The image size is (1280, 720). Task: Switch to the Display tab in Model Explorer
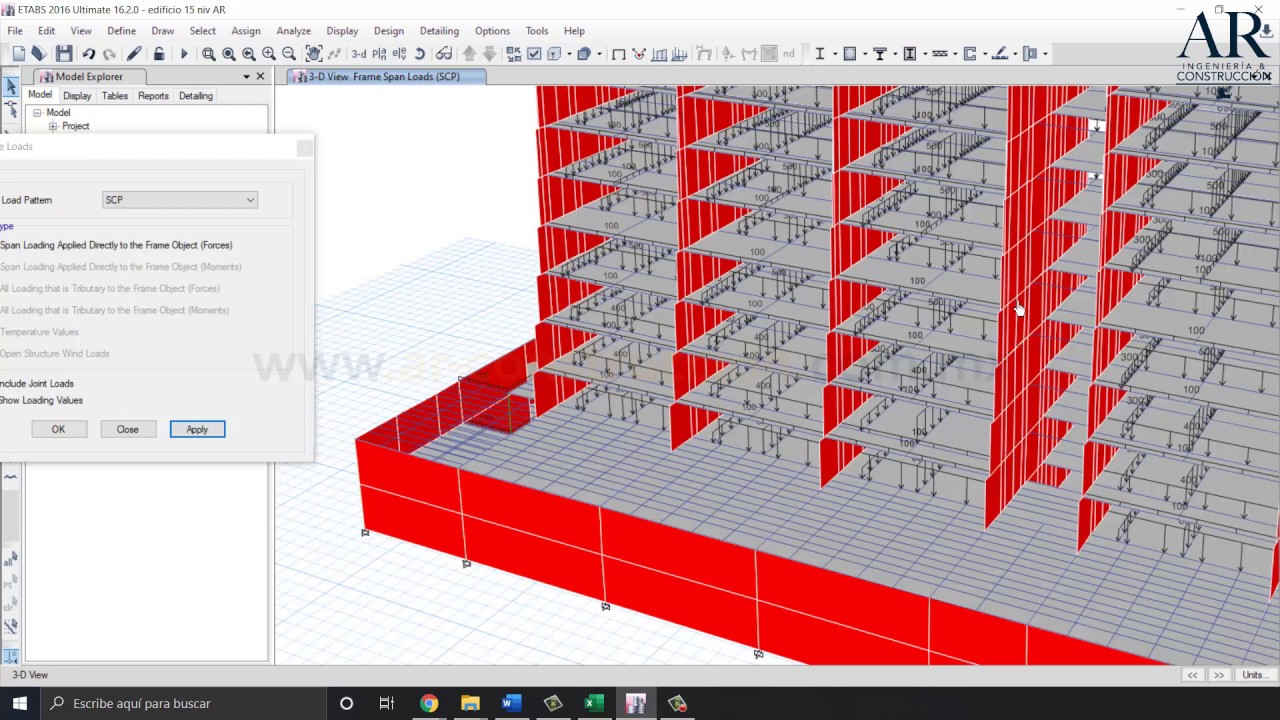[77, 96]
